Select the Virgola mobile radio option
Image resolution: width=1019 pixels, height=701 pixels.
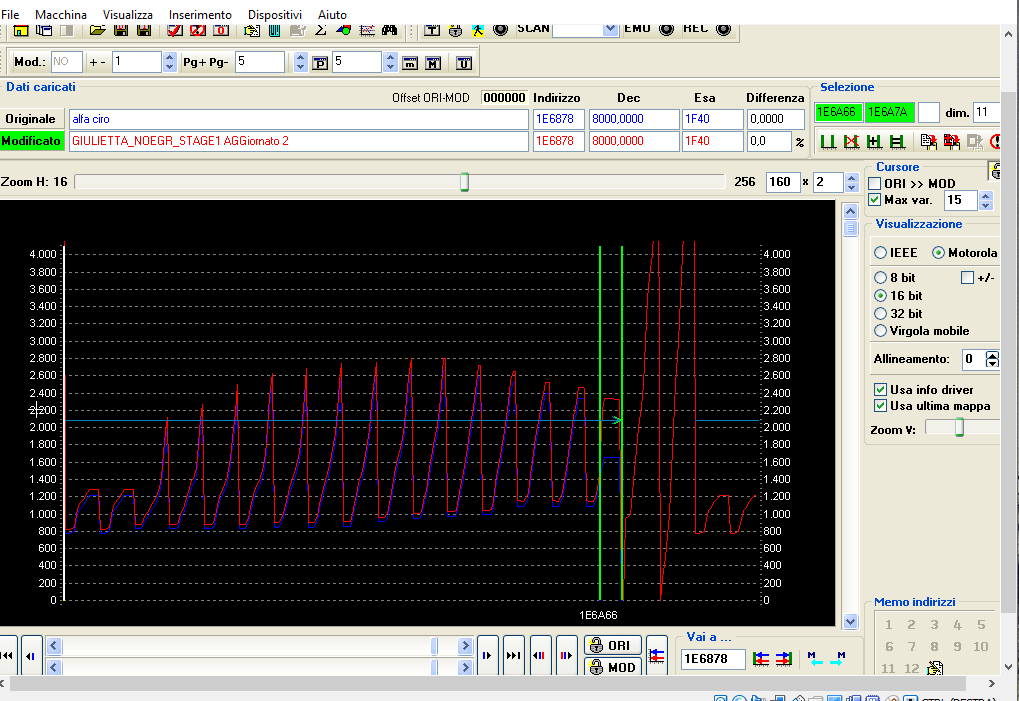pyautogui.click(x=881, y=331)
